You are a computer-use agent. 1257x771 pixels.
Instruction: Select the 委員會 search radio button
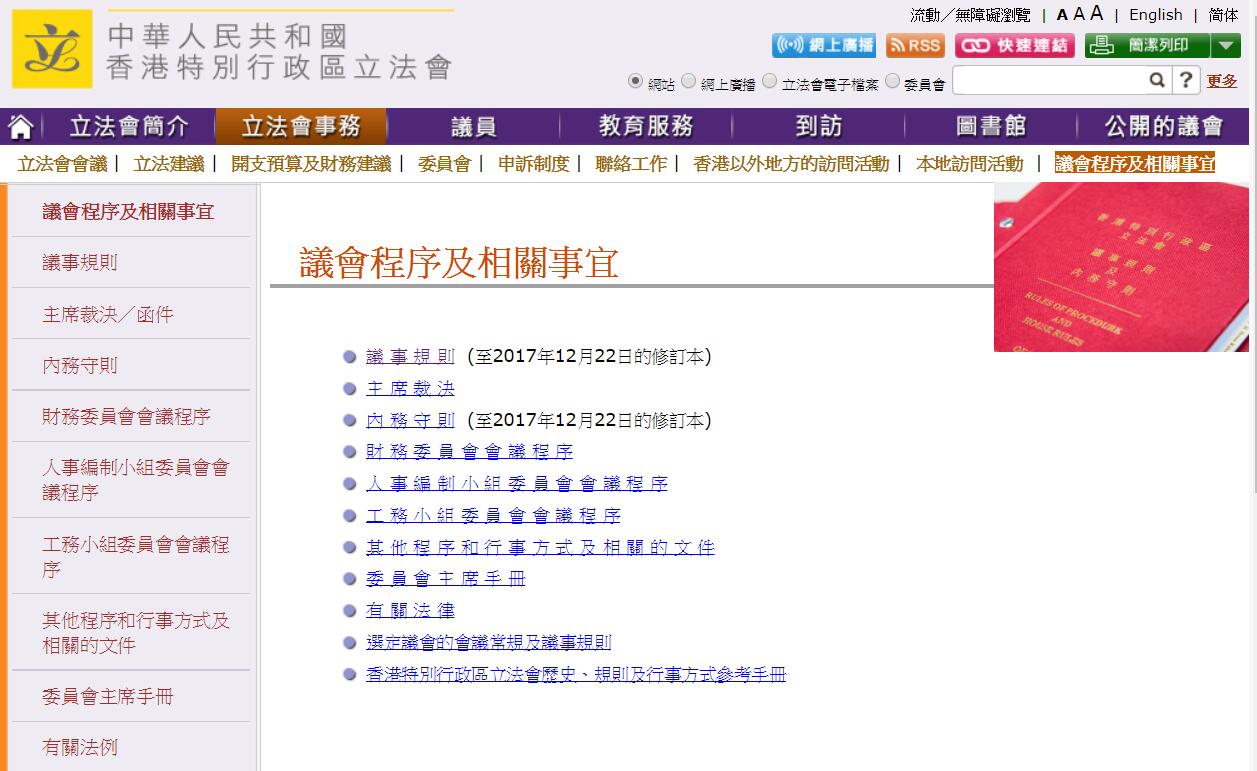point(892,81)
